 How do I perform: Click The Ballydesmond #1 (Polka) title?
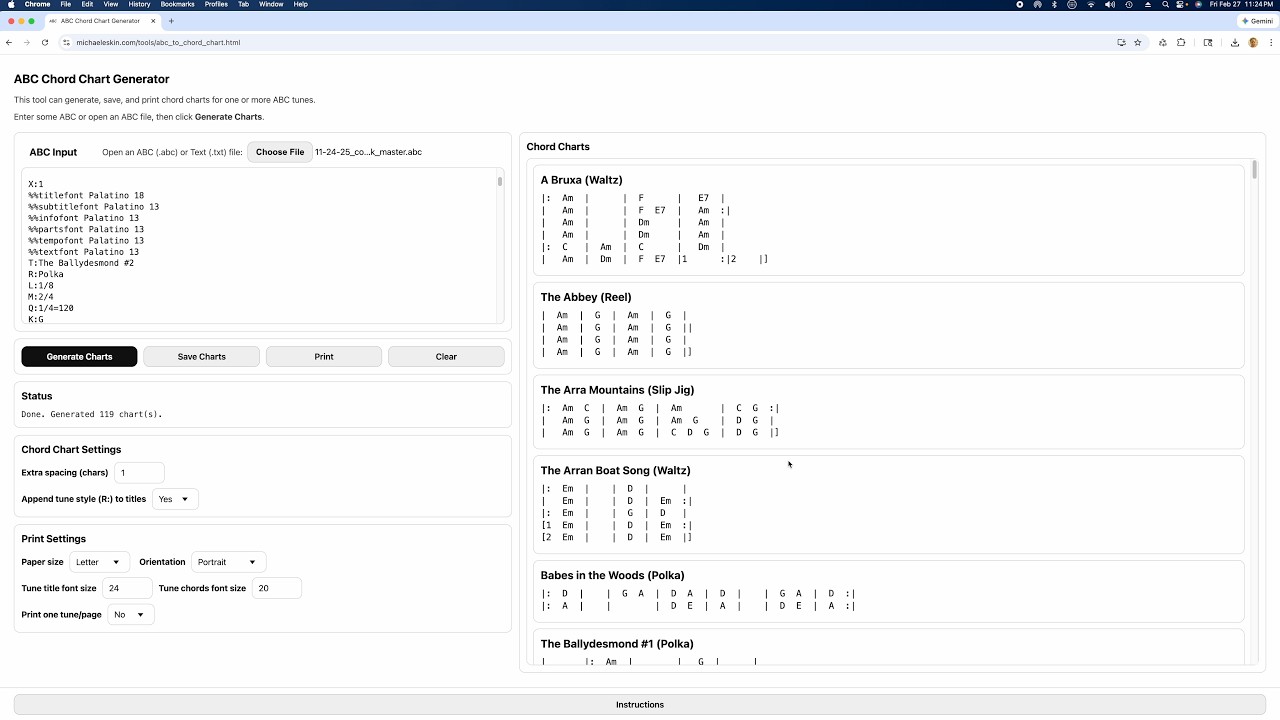click(x=617, y=644)
